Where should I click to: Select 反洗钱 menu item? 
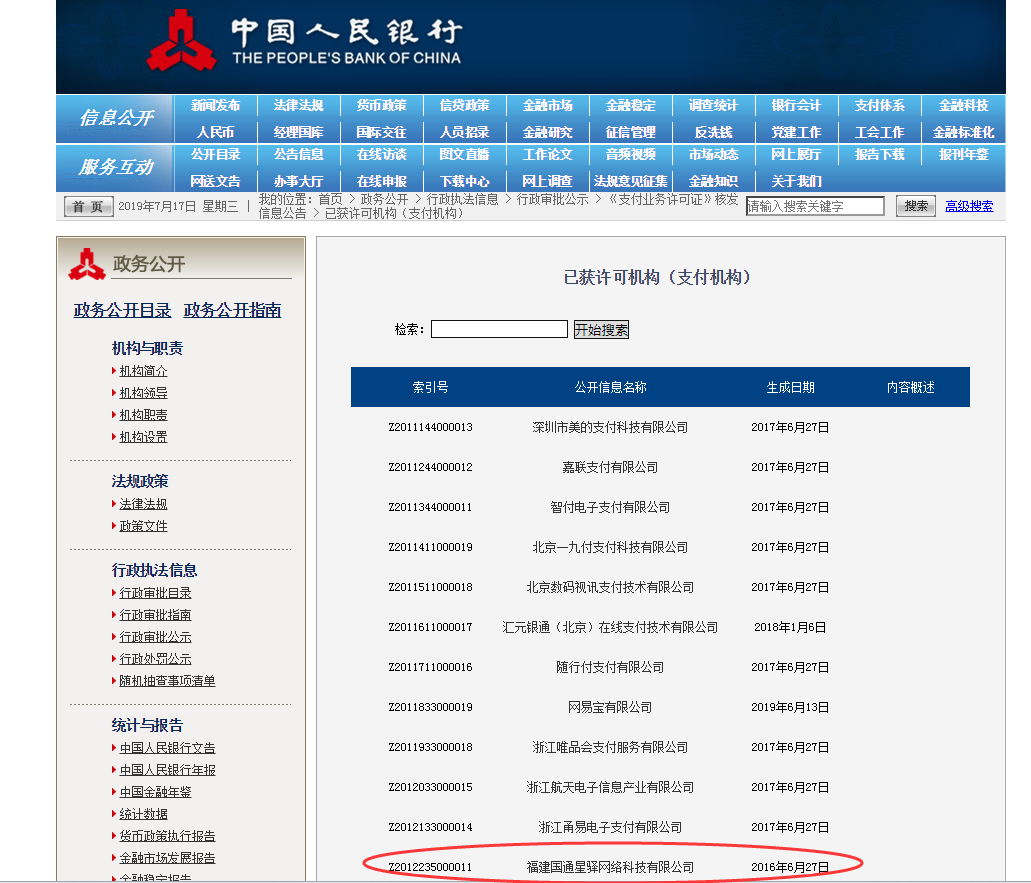point(713,132)
